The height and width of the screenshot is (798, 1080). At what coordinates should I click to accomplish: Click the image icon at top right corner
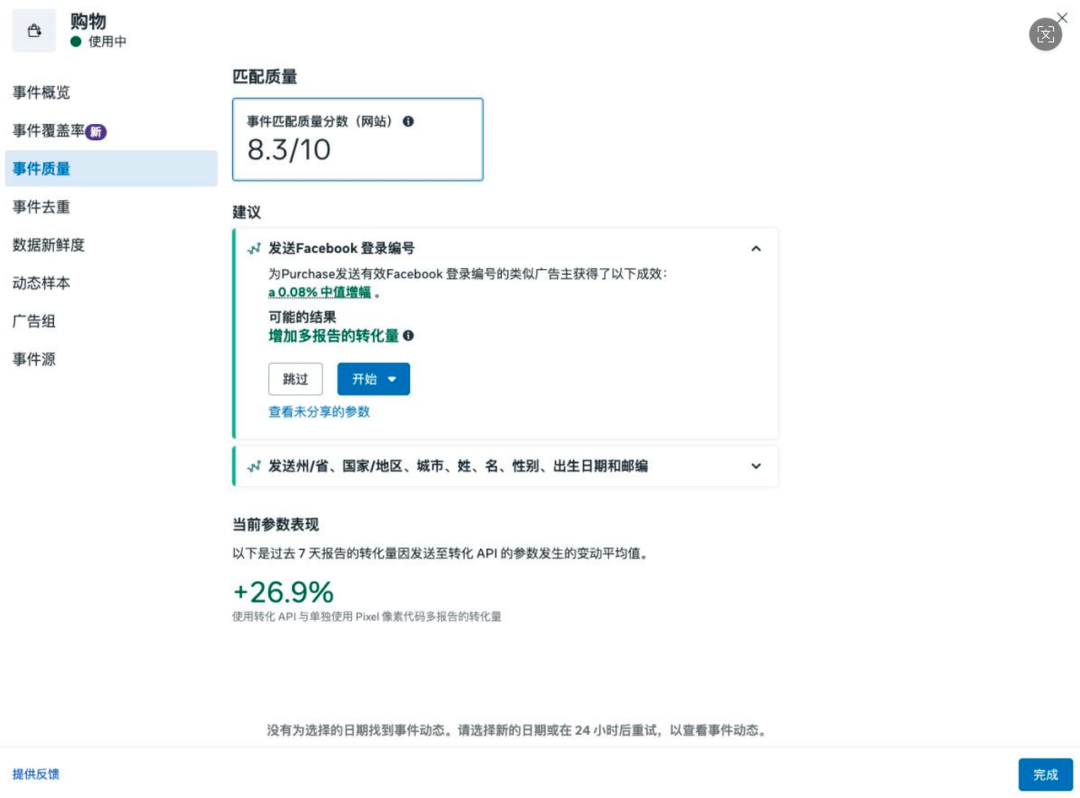click(x=1046, y=34)
